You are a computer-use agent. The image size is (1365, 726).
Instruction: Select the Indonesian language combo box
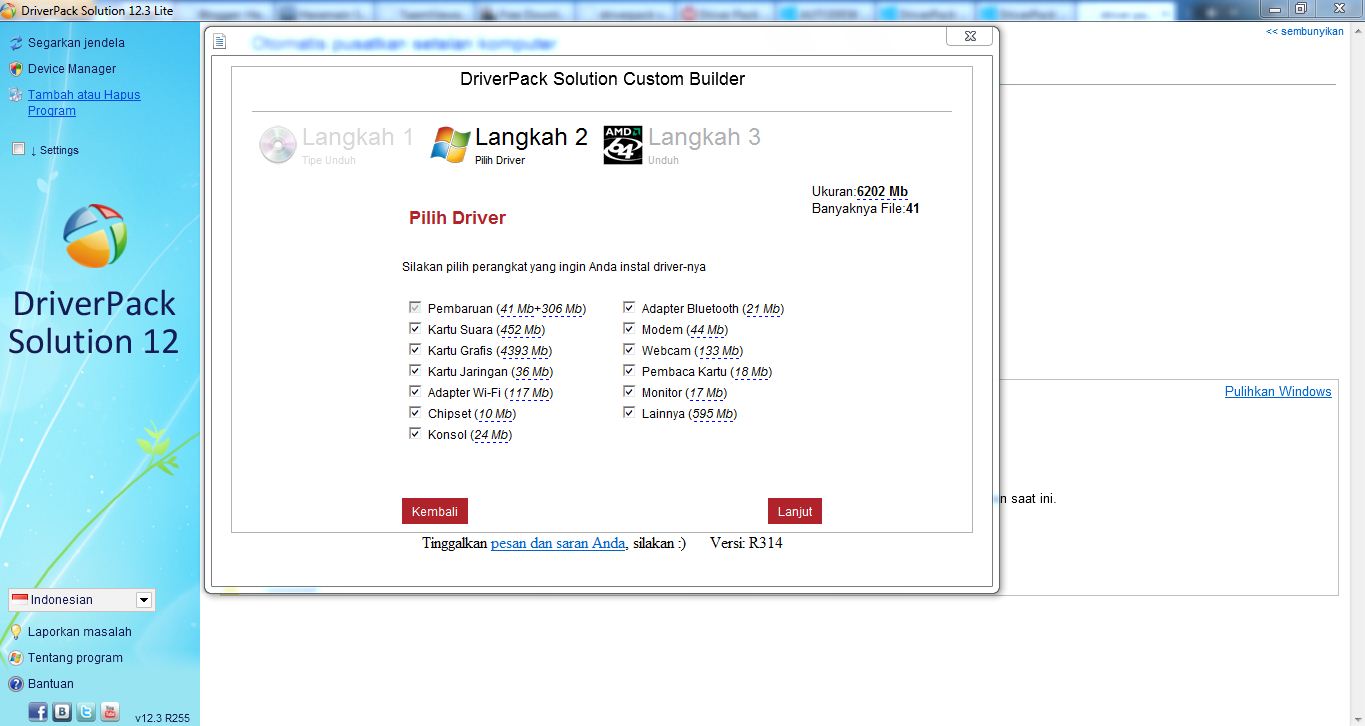pyautogui.click(x=82, y=600)
